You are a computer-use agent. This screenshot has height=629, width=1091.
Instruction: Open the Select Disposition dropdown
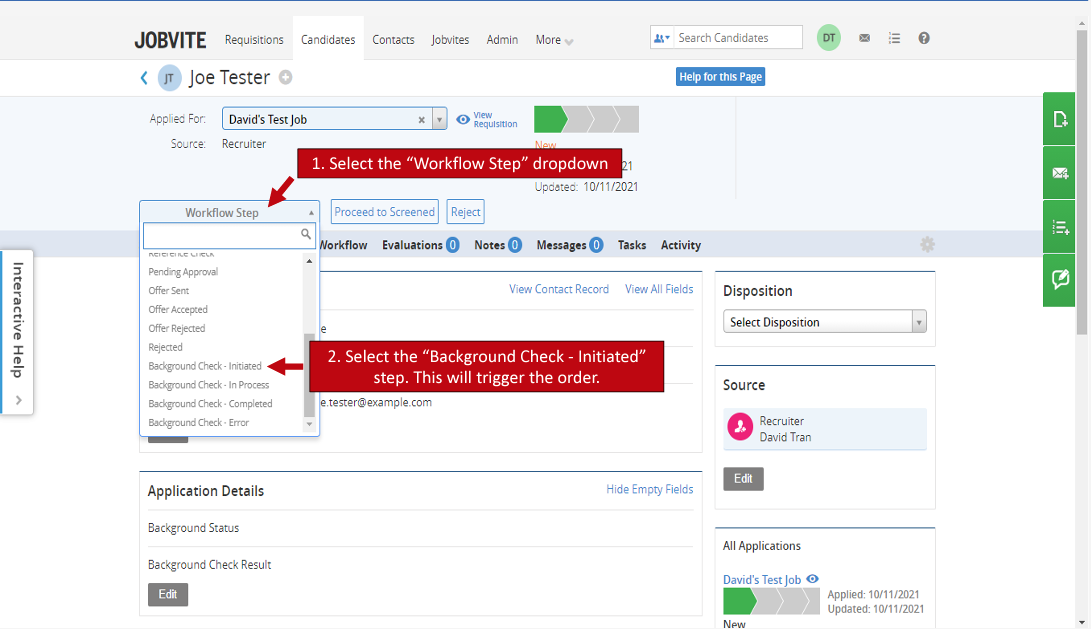point(824,322)
